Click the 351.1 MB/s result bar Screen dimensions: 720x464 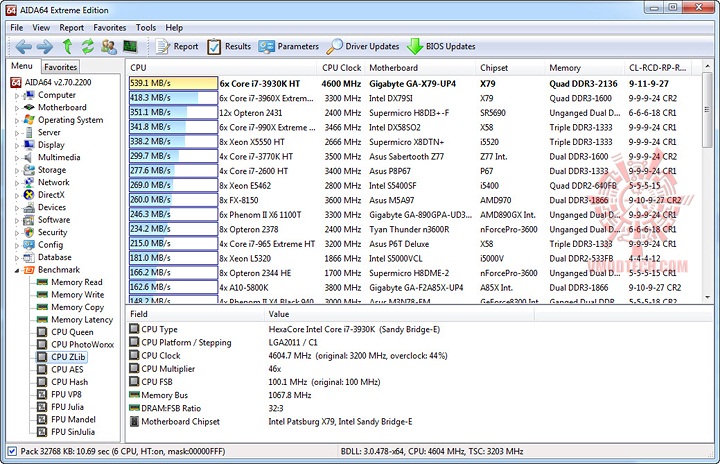(x=173, y=112)
